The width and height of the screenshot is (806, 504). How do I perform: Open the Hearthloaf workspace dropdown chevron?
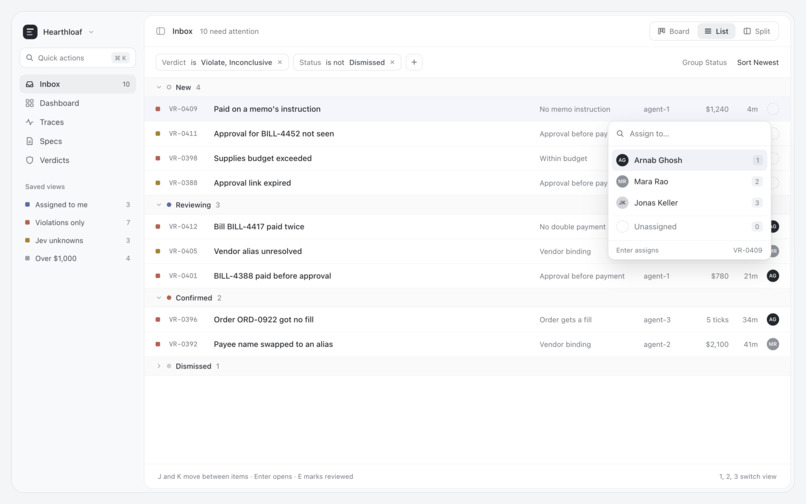click(91, 32)
